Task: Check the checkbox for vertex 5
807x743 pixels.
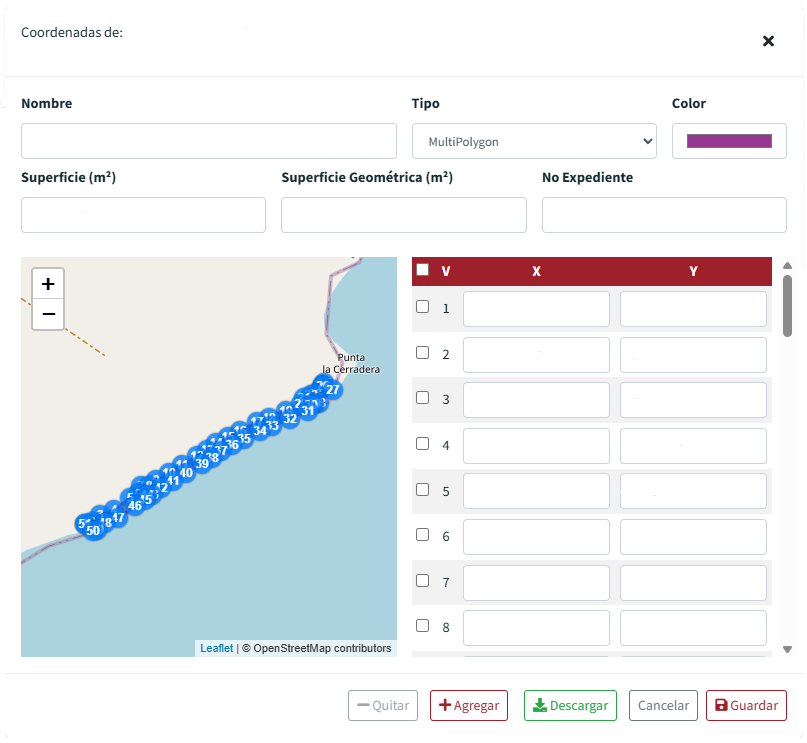Action: [x=423, y=490]
